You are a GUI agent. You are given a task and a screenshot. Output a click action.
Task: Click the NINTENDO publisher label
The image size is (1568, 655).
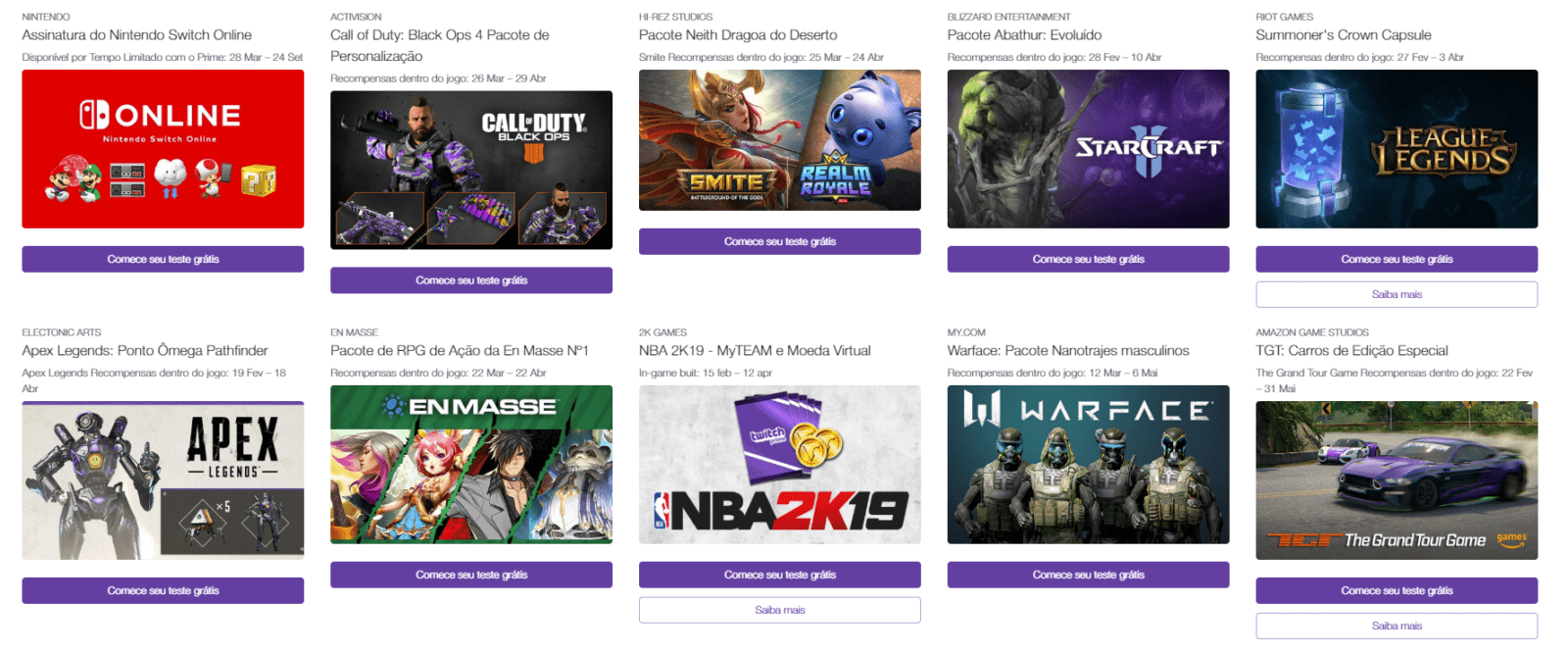point(46,17)
